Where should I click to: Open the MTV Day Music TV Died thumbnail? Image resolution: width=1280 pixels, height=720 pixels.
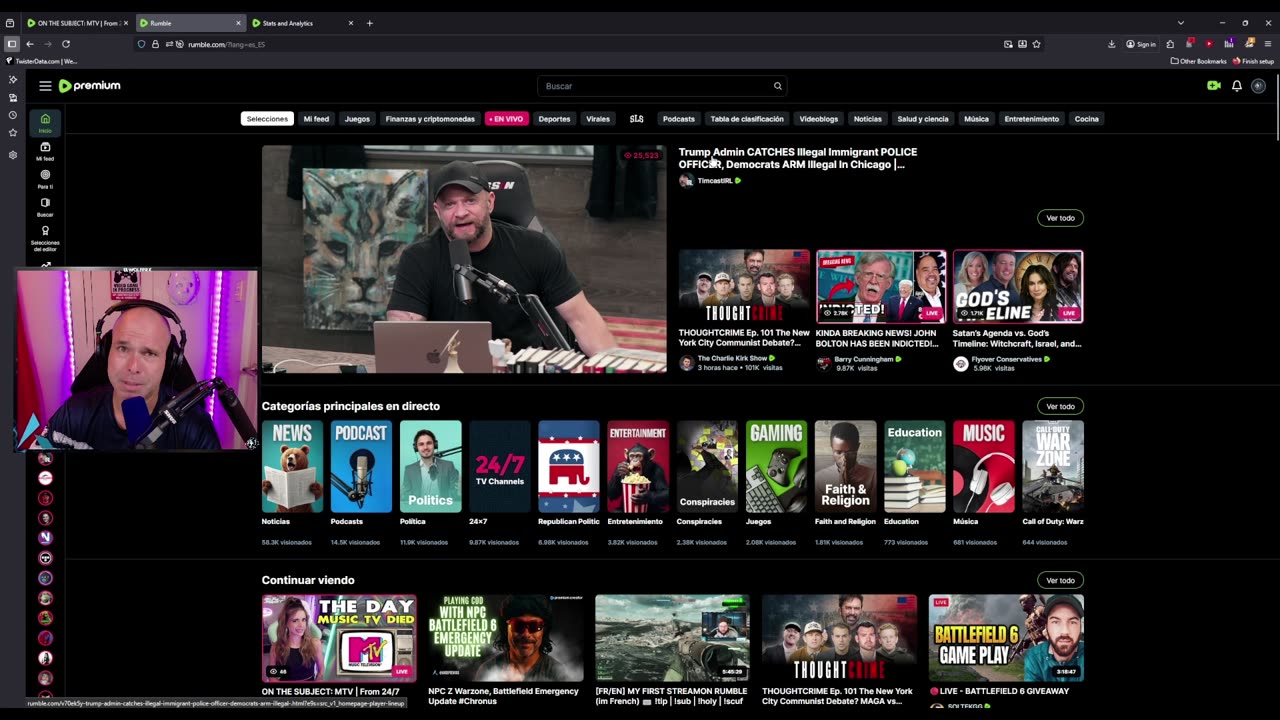pyautogui.click(x=339, y=638)
